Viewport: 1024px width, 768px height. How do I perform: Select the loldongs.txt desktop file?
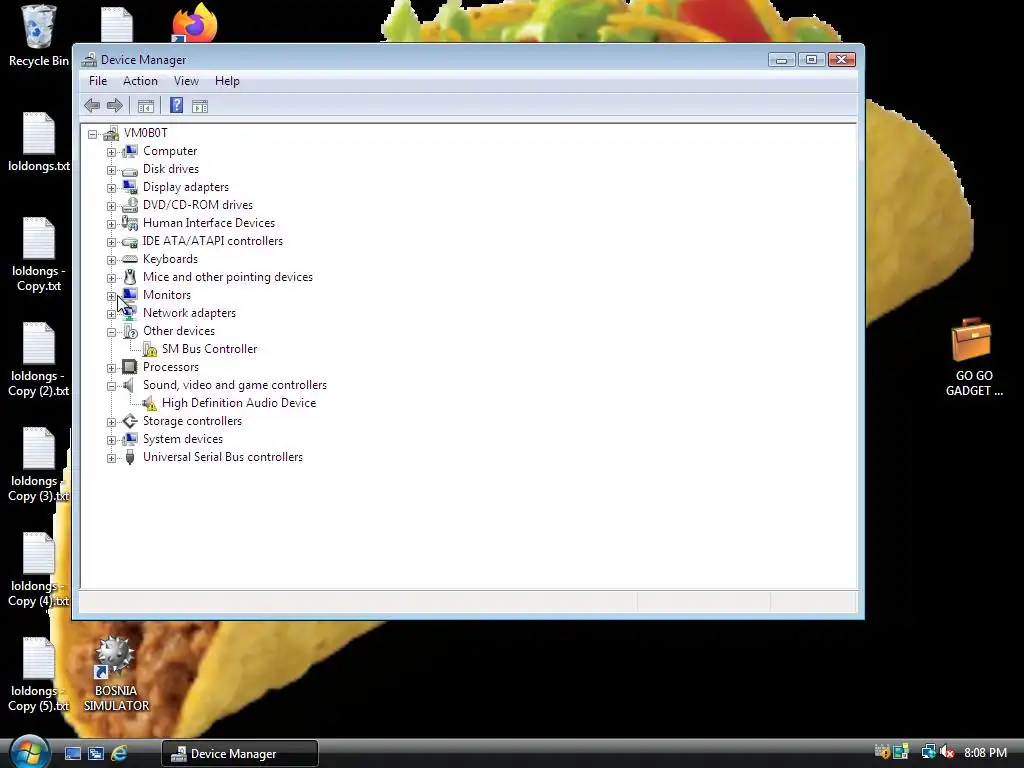coord(39,142)
